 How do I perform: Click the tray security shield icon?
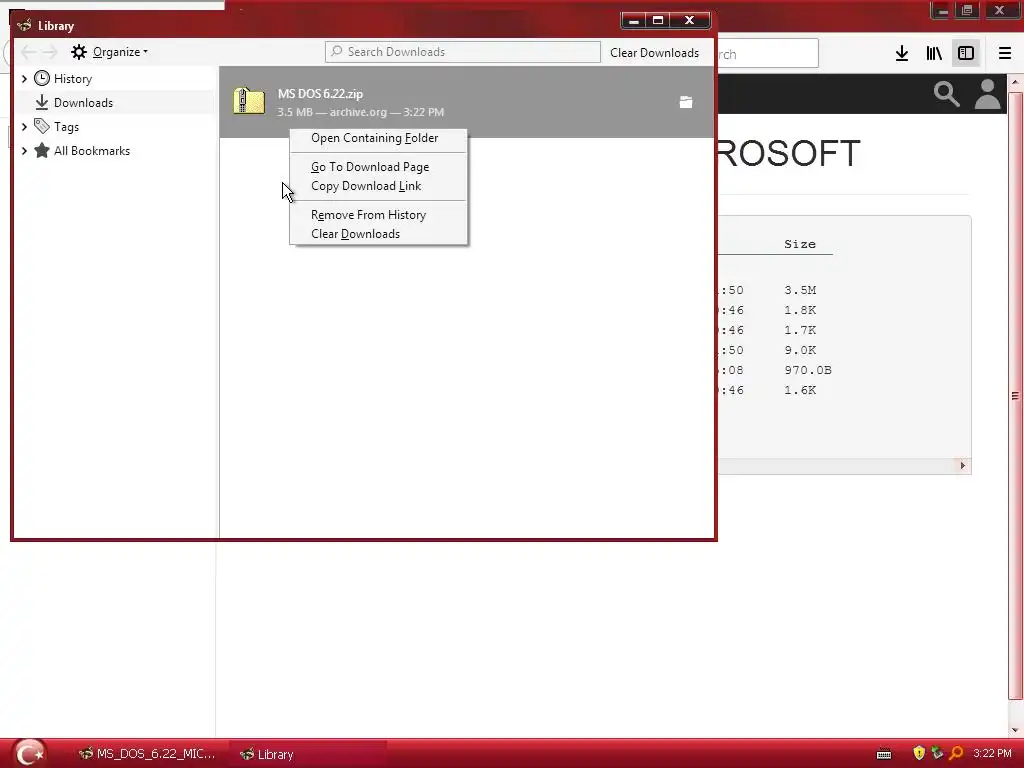pyautogui.click(x=919, y=754)
